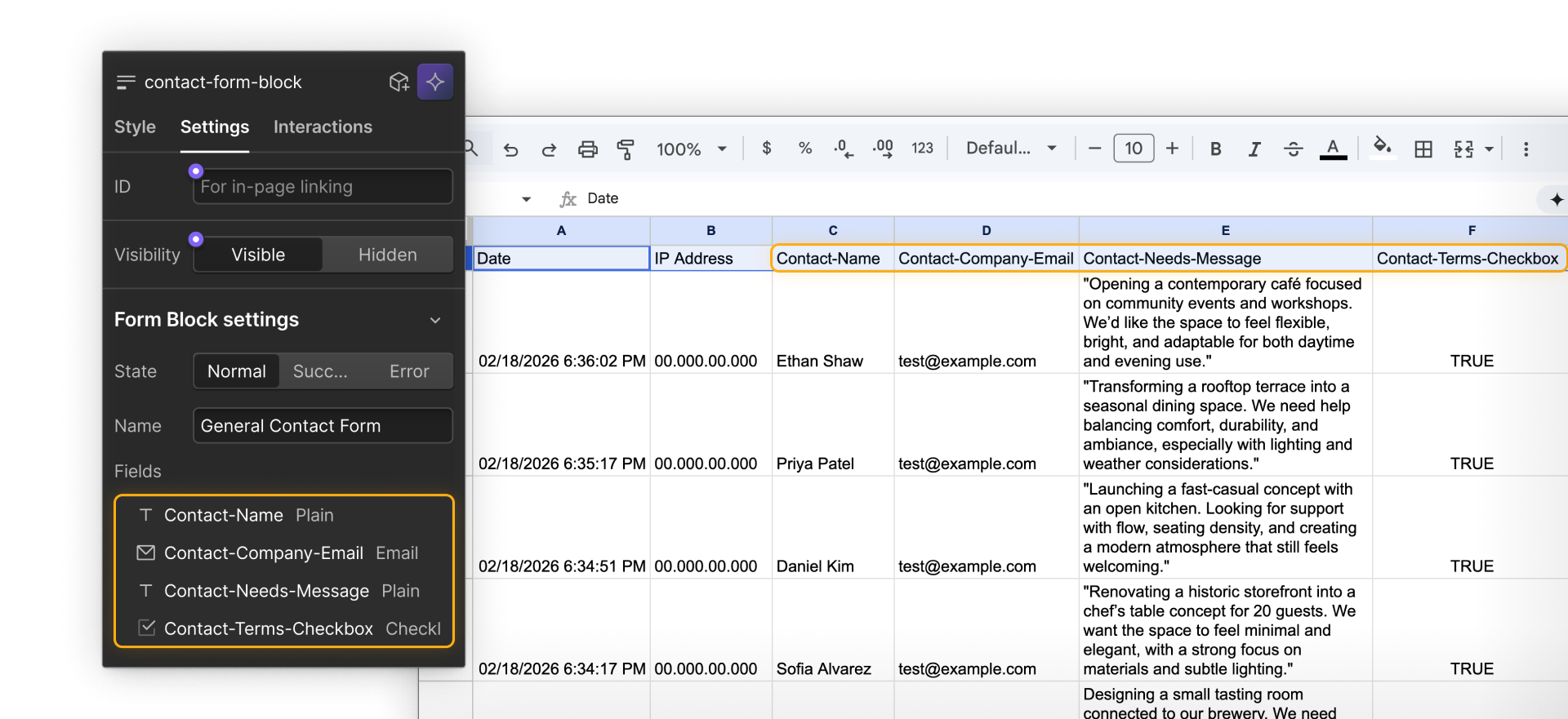
Task: Toggle strikethrough formatting
Action: [1293, 149]
